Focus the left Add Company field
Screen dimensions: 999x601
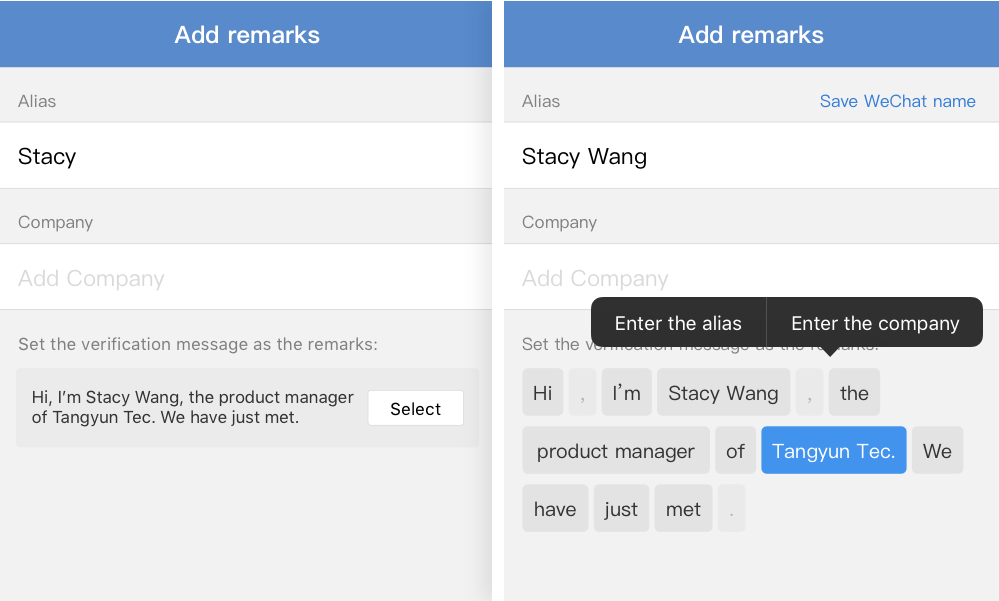coord(245,278)
